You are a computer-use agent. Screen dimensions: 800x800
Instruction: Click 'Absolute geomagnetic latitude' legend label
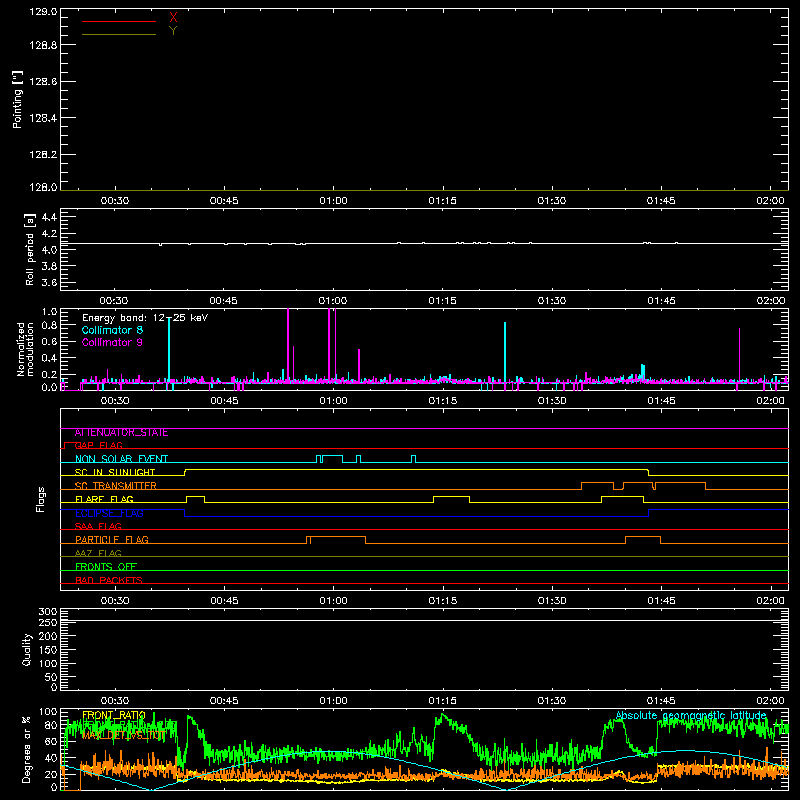tap(691, 715)
